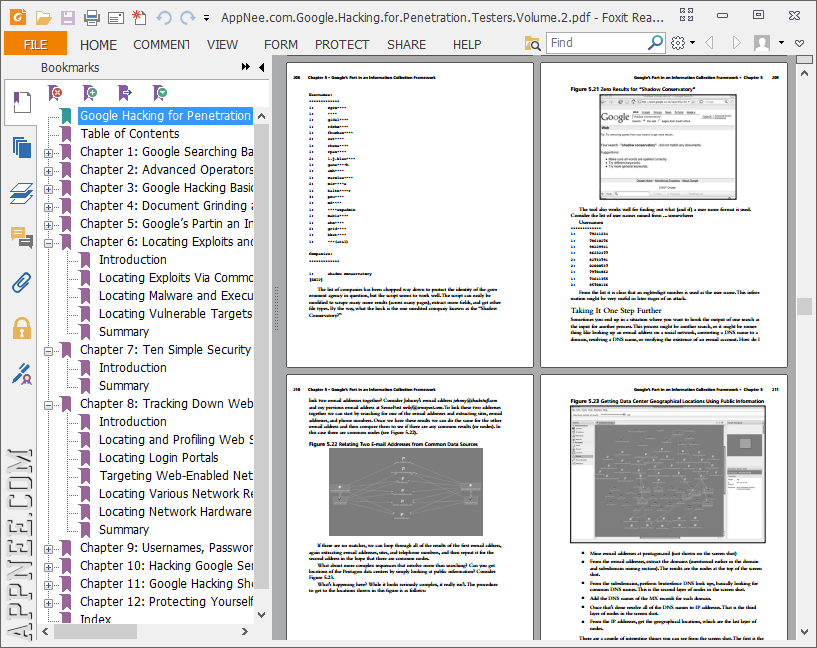
Task: Click inside the Find search field
Action: pos(598,43)
